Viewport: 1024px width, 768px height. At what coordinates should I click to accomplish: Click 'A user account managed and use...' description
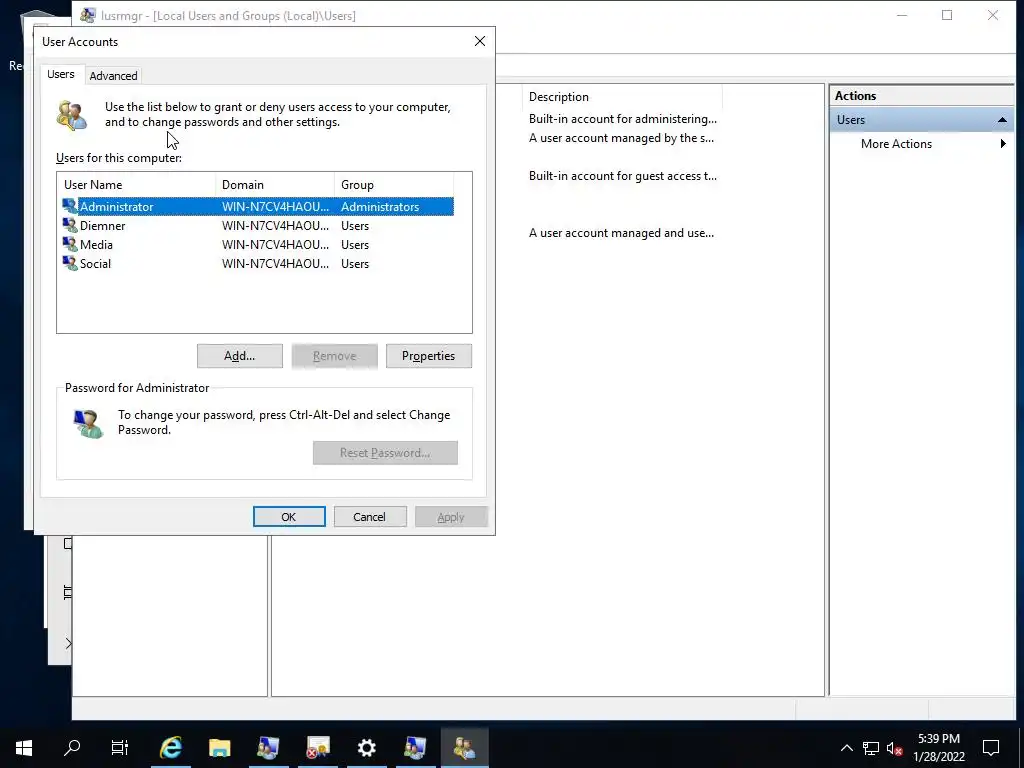tap(621, 232)
